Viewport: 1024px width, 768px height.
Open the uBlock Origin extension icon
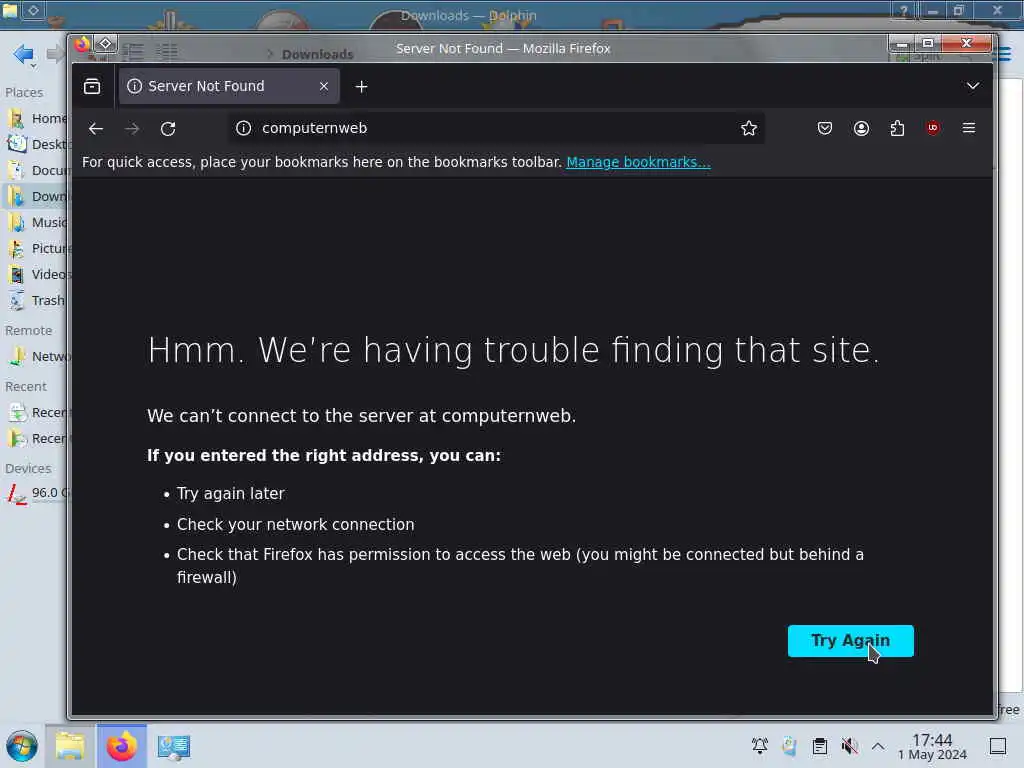(933, 128)
